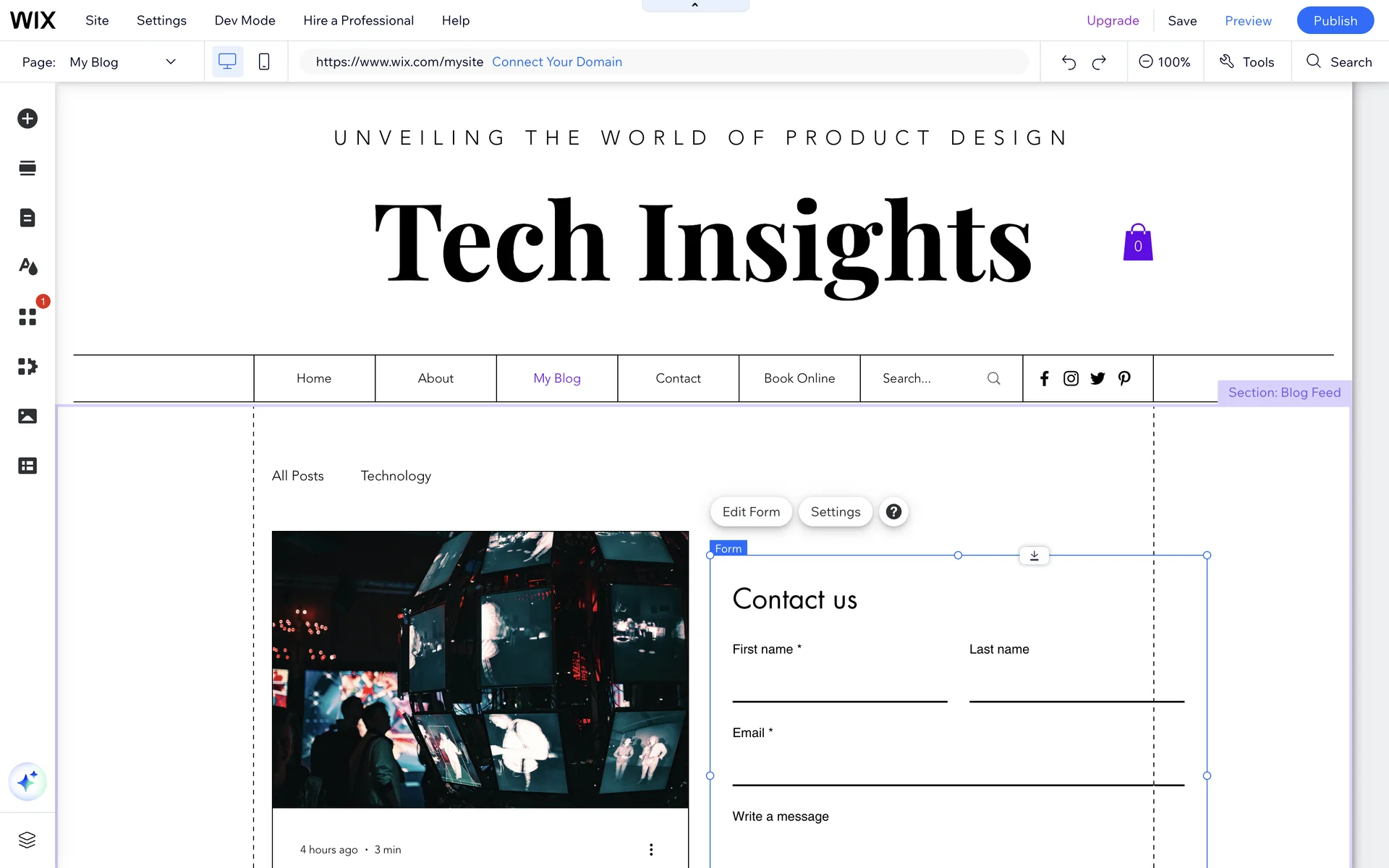
Task: Open the form help question mark
Action: point(893,512)
